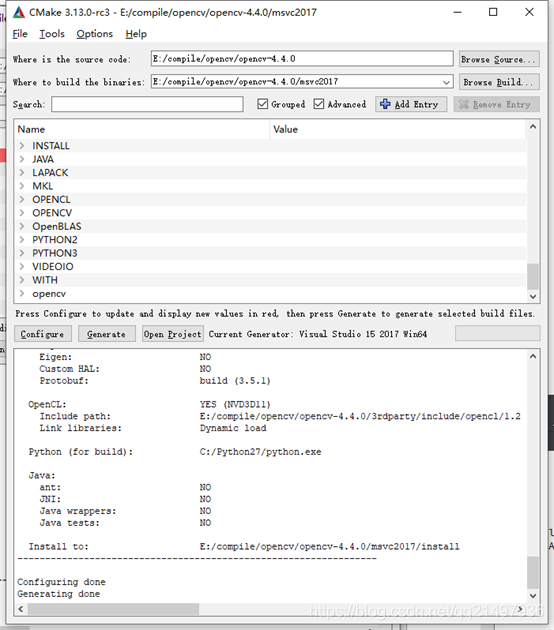554x630 pixels.
Task: Click the output log vertical scrollbar thumb
Action: [x=533, y=573]
